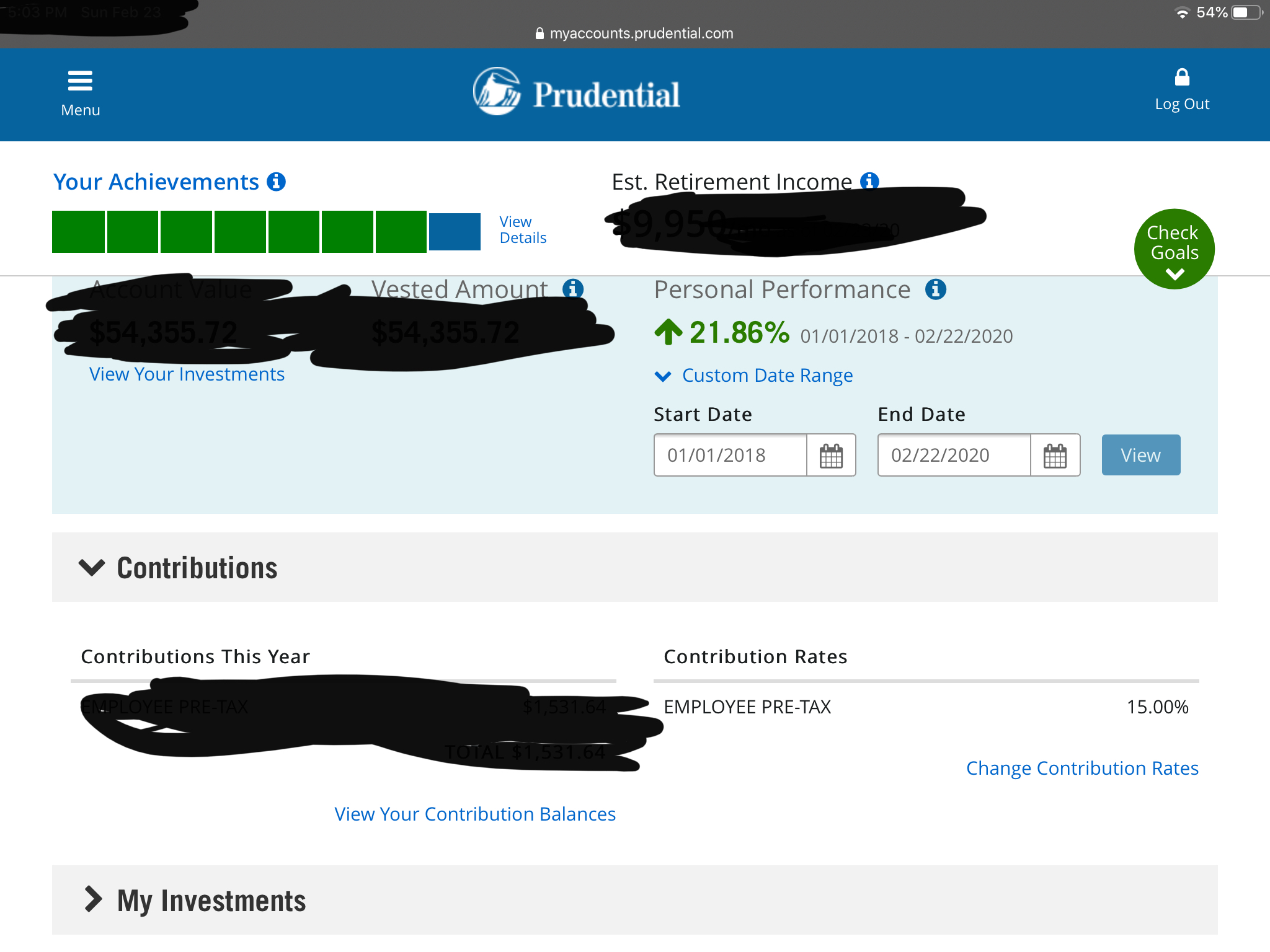Image resolution: width=1270 pixels, height=952 pixels.
Task: Click the green up arrow performance icon
Action: tap(668, 332)
